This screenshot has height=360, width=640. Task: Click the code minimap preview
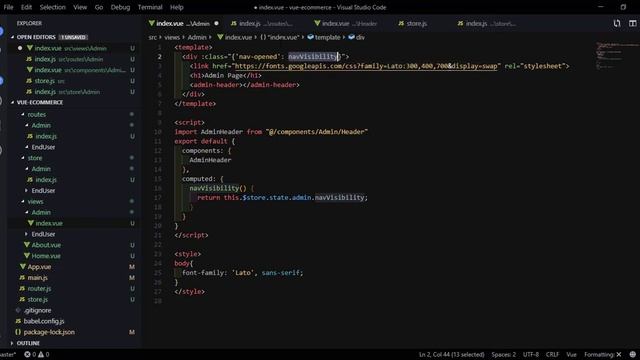coord(616,55)
